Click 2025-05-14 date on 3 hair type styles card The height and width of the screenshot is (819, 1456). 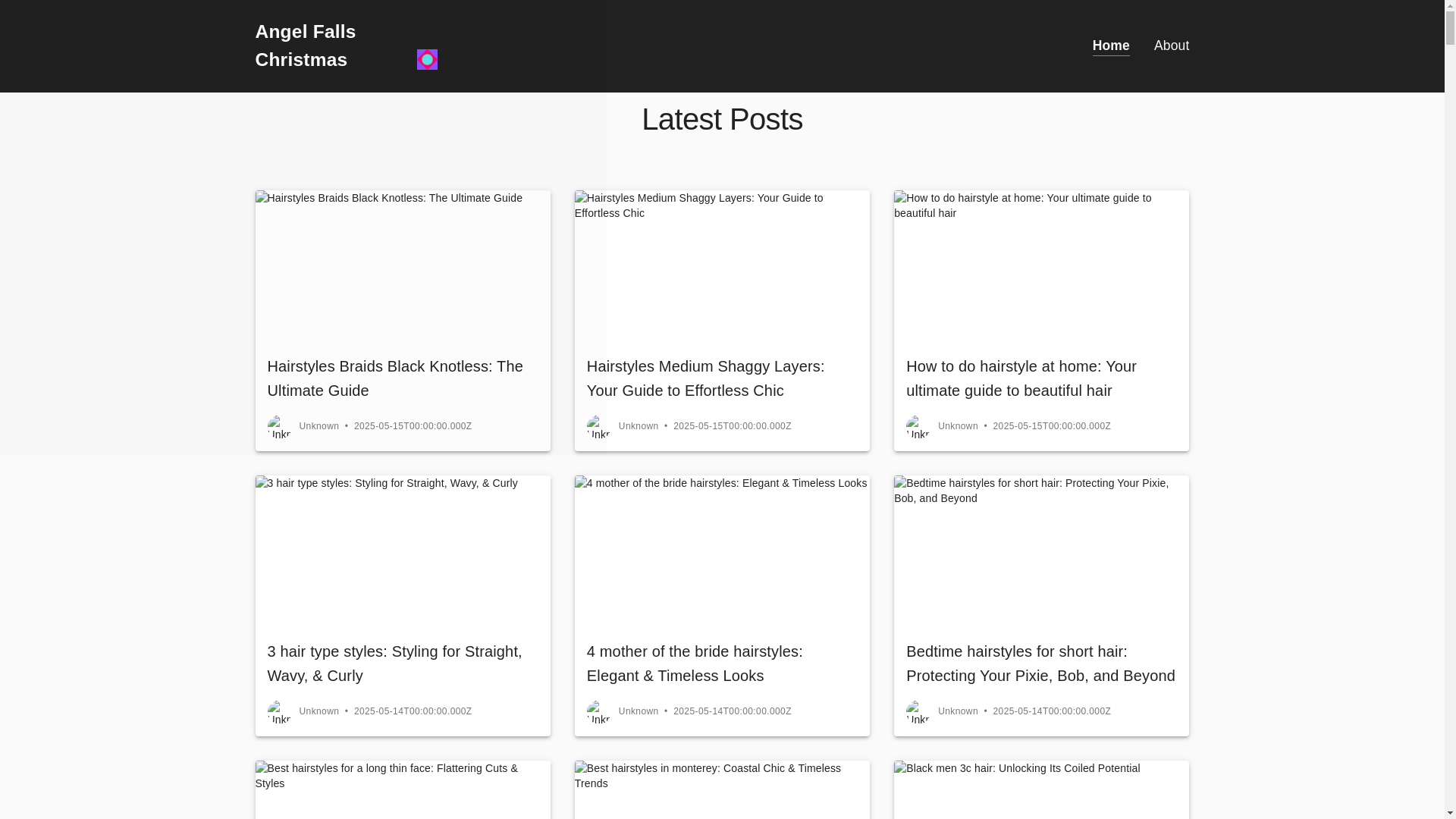413,711
